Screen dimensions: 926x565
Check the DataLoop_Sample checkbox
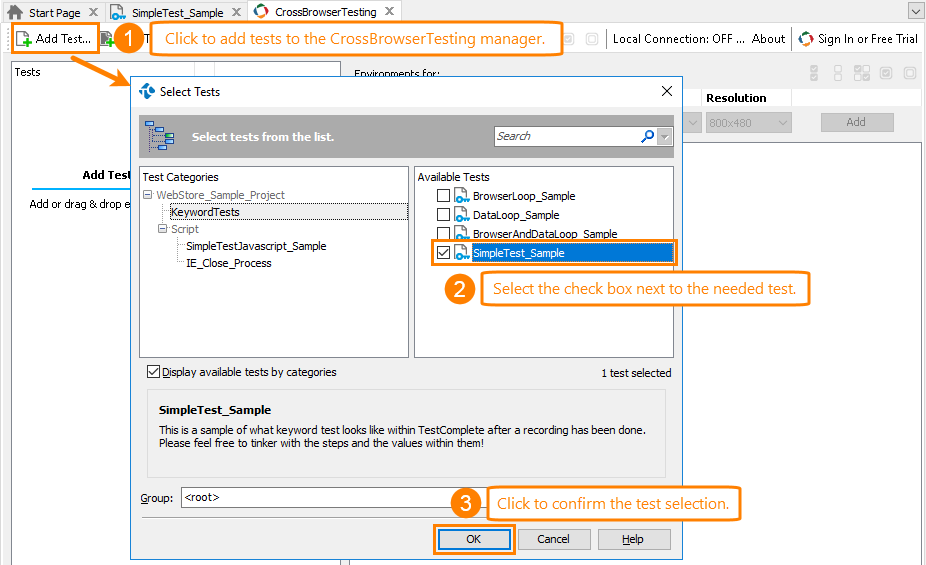[444, 214]
